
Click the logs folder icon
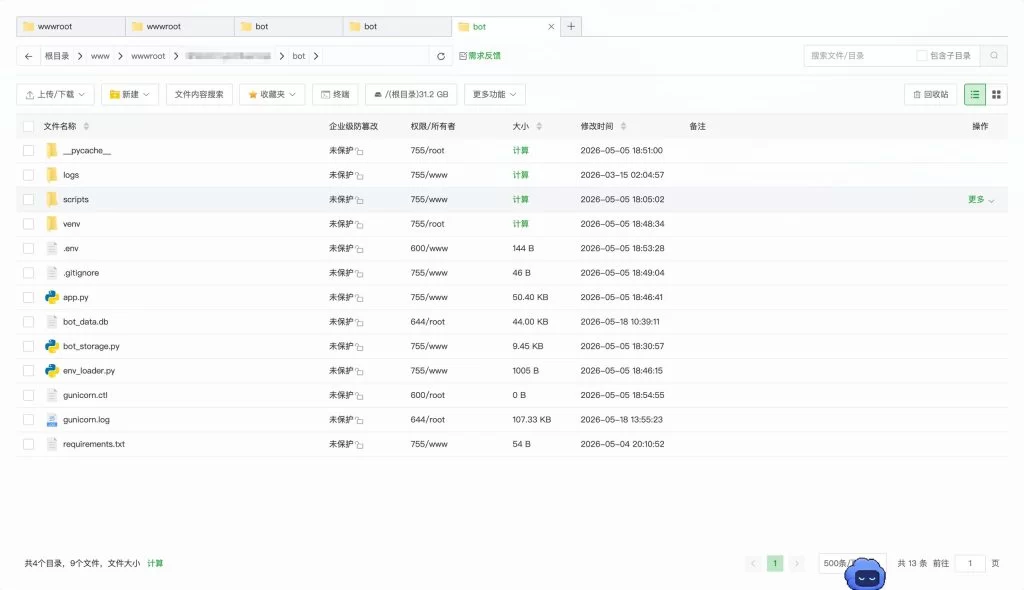pyautogui.click(x=52, y=175)
